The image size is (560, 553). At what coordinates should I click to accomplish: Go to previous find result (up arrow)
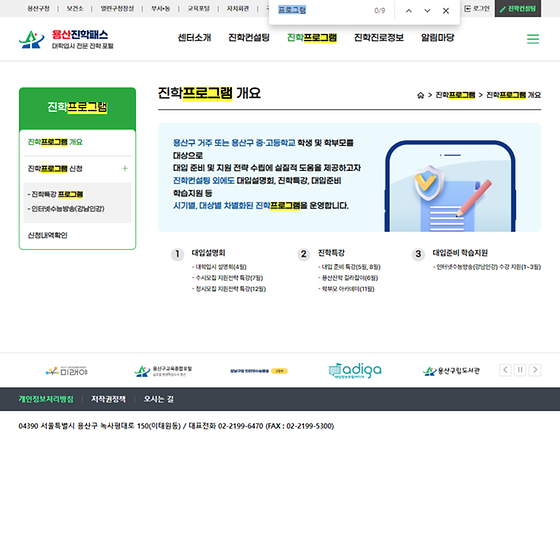409,11
